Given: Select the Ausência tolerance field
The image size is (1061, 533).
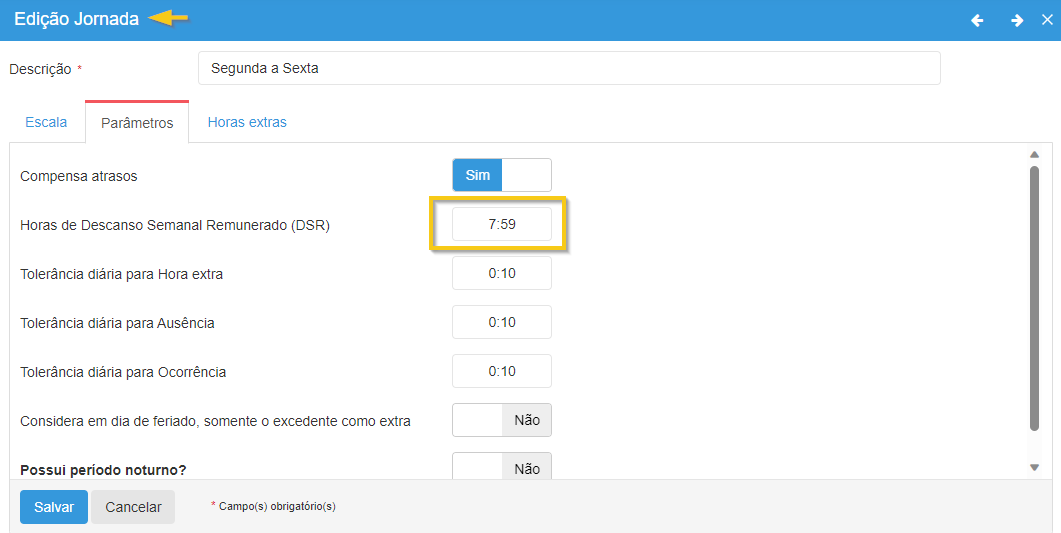Looking at the screenshot, I should click(501, 322).
